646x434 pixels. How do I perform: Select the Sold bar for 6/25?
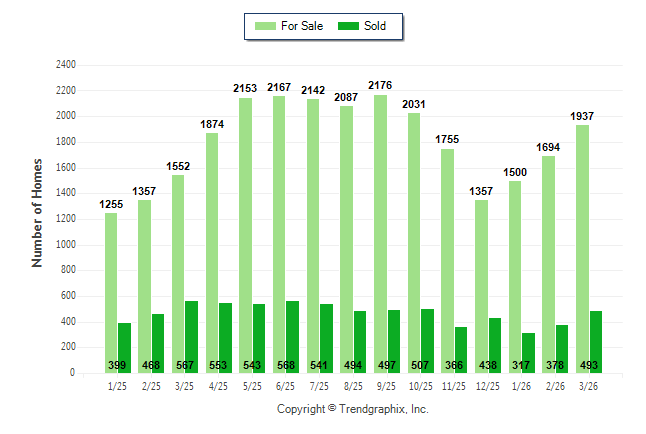pos(292,330)
